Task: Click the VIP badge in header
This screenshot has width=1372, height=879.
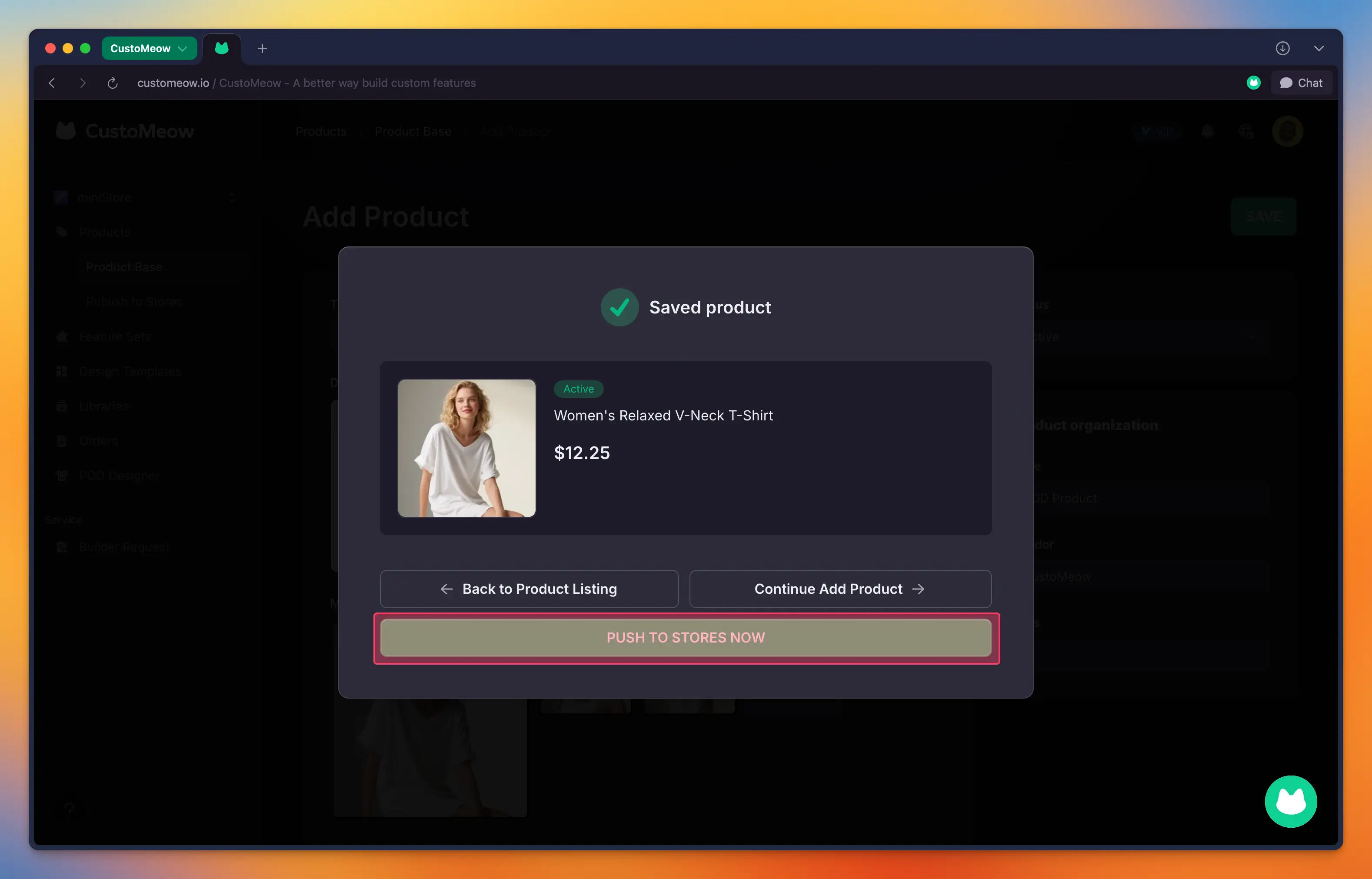Action: click(x=1156, y=131)
